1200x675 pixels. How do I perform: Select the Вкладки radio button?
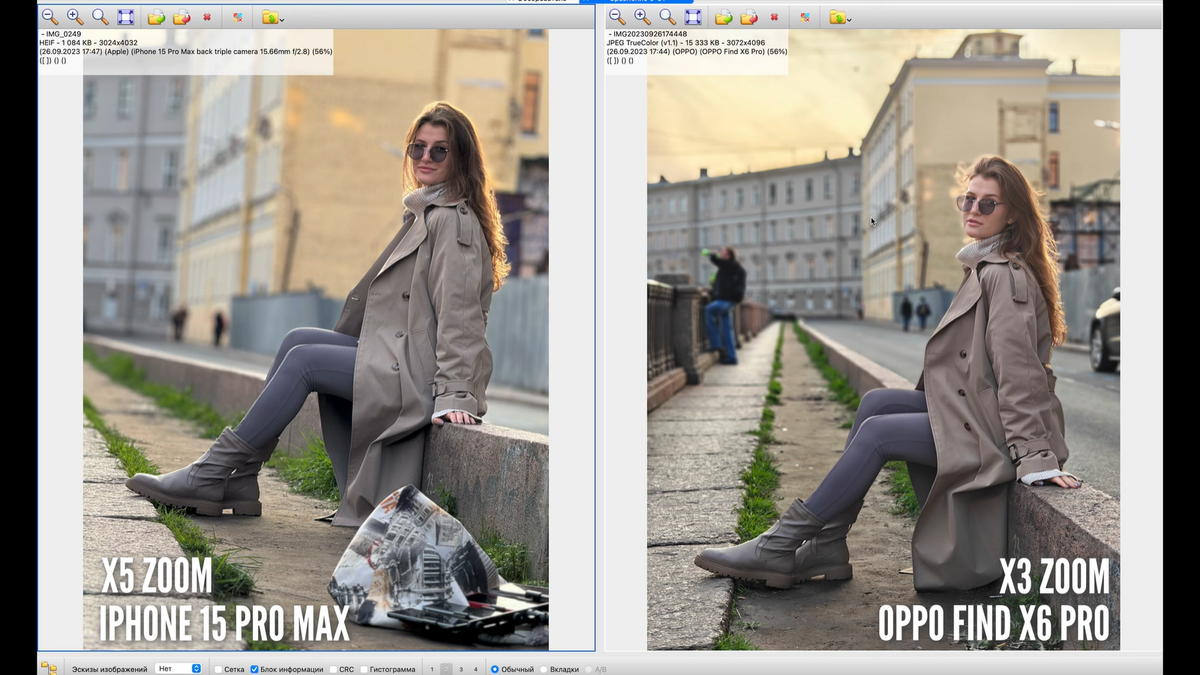click(x=545, y=668)
